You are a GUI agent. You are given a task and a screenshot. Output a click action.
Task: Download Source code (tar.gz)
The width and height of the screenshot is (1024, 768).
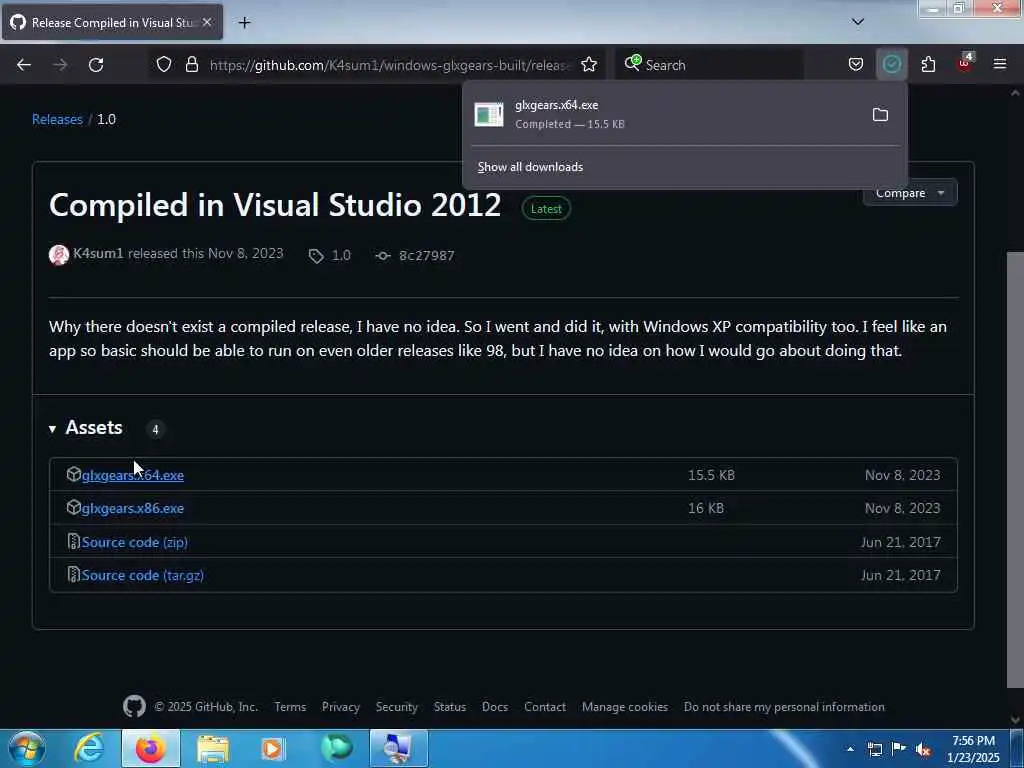pyautogui.click(x=142, y=575)
